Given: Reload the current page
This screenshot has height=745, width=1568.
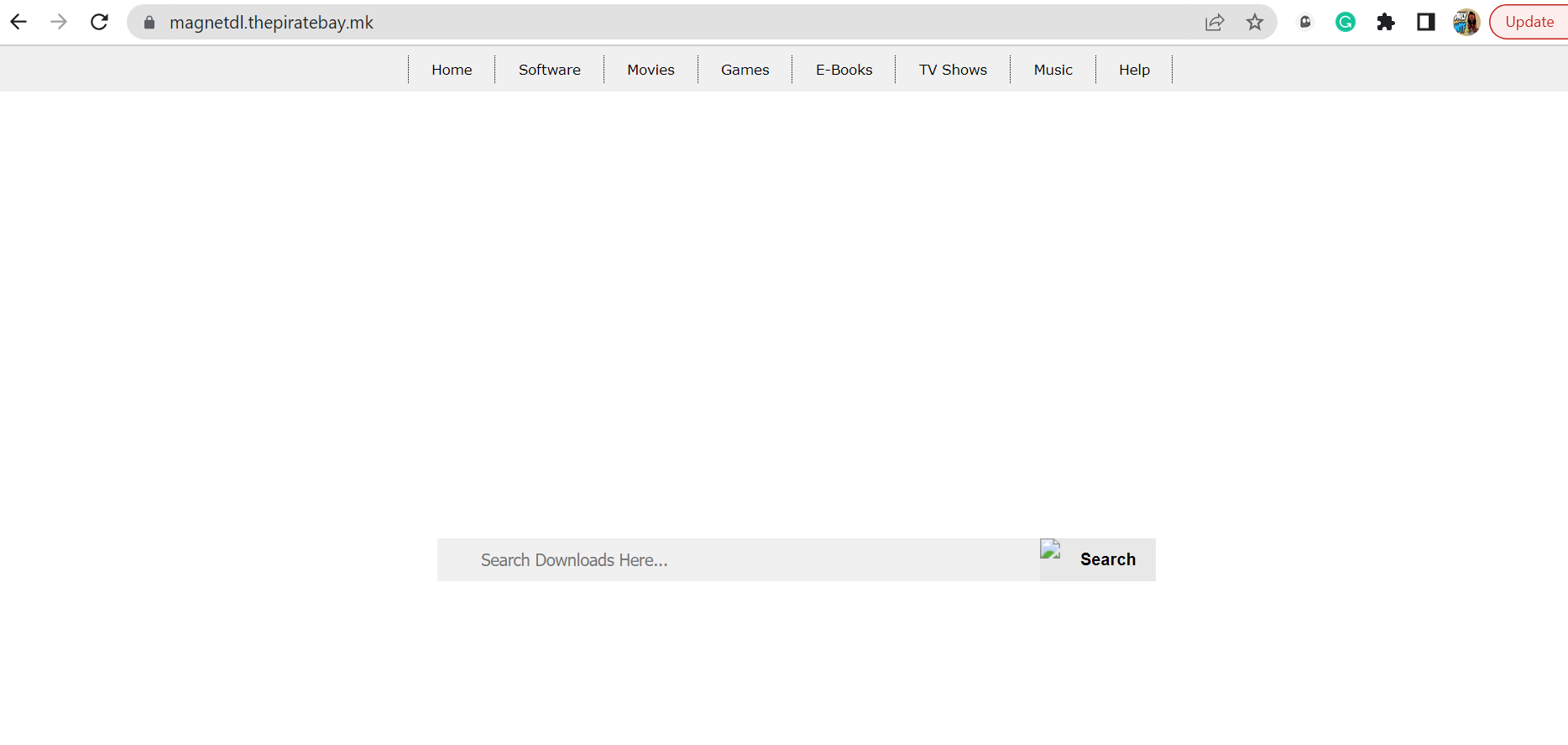Looking at the screenshot, I should [x=99, y=23].
